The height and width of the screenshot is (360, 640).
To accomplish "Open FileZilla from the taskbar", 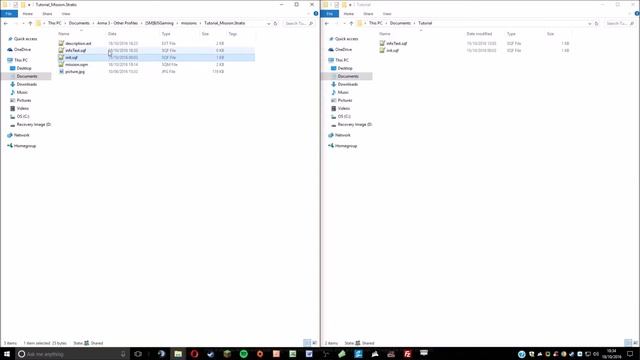I will (407, 354).
